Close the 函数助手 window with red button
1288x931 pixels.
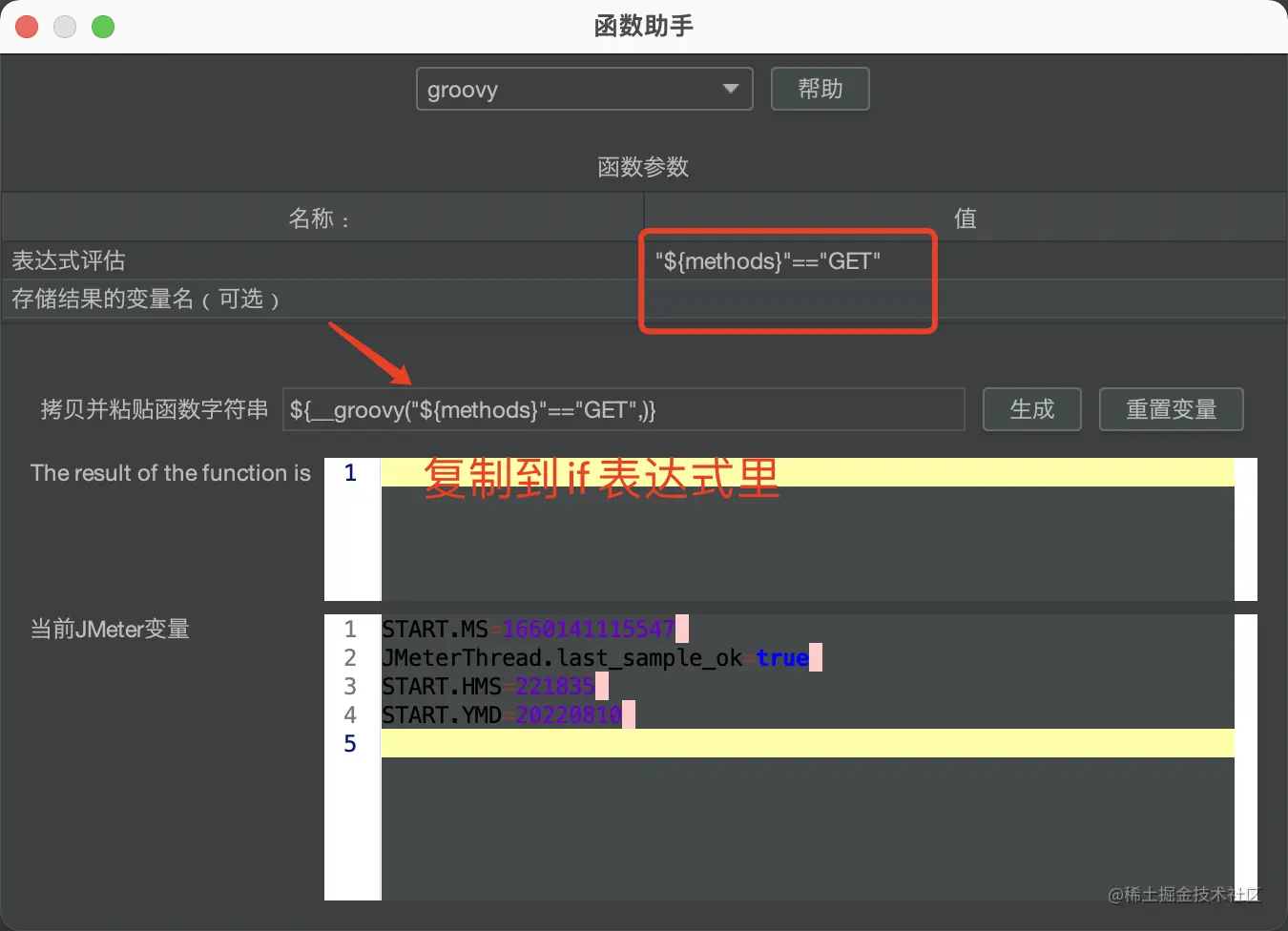pyautogui.click(x=27, y=27)
